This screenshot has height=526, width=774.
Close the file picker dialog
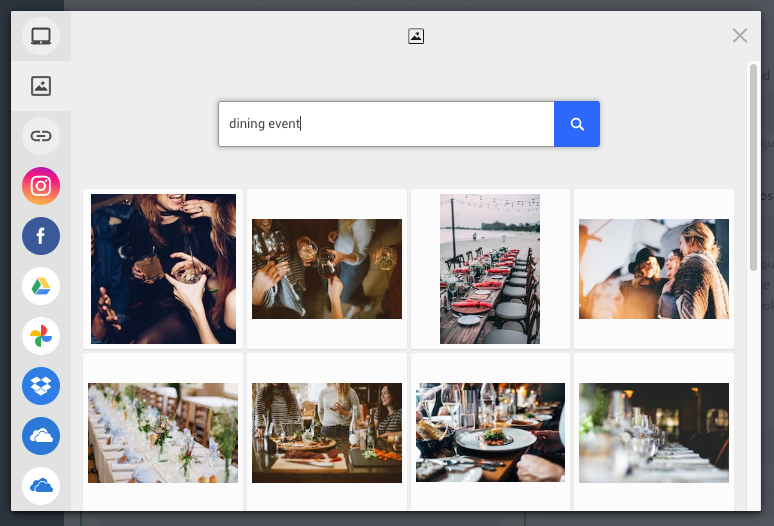click(x=740, y=36)
